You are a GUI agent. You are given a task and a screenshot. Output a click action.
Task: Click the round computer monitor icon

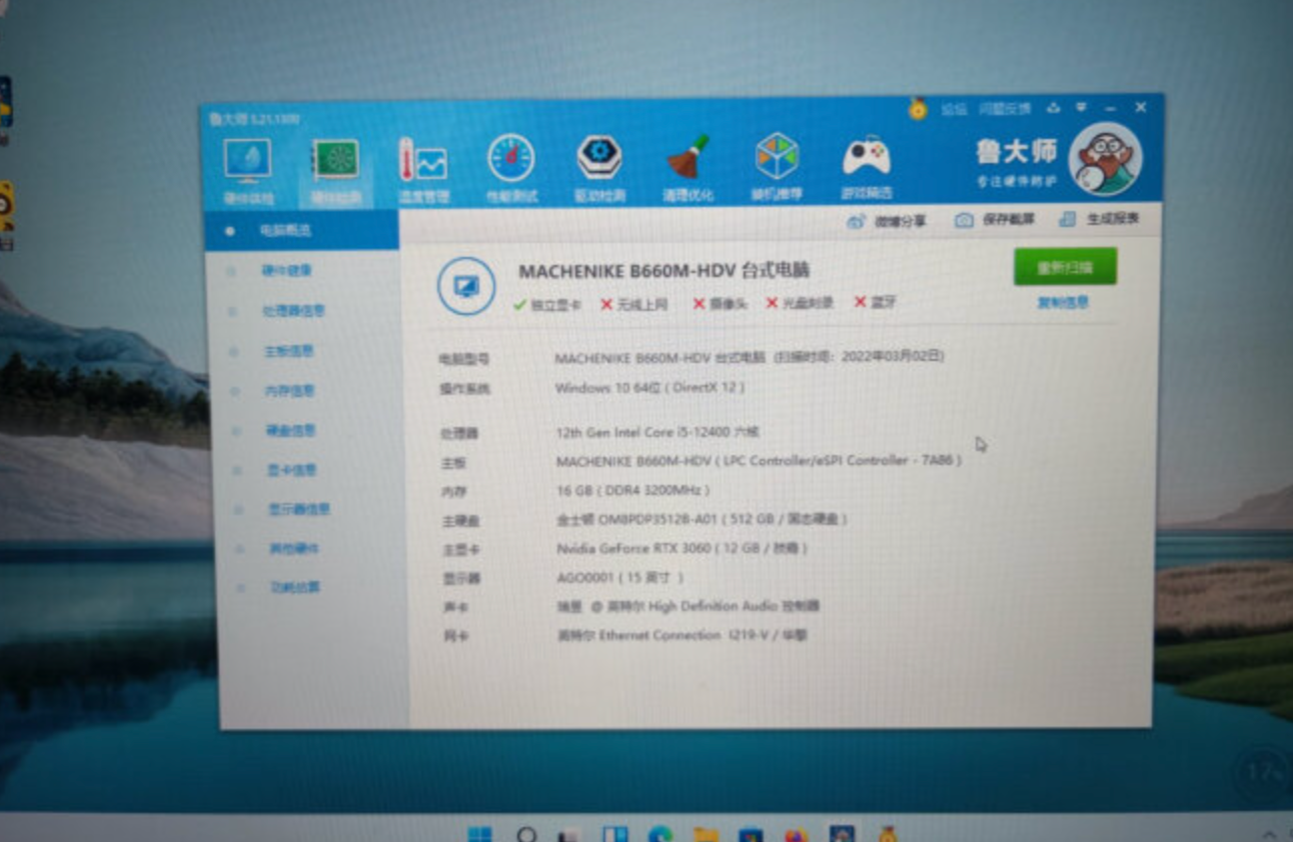tap(466, 285)
